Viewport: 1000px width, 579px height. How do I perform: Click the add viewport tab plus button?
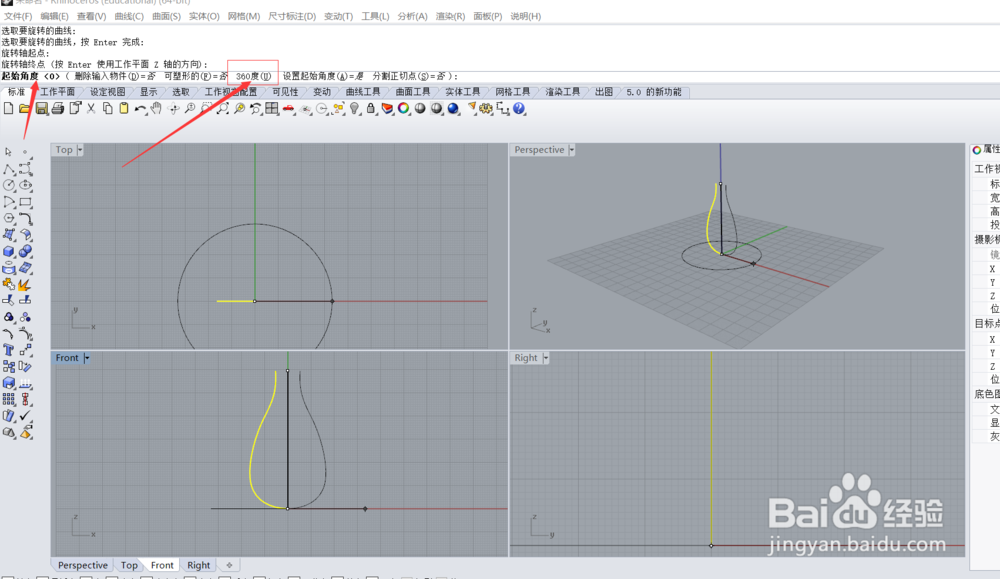(x=229, y=565)
